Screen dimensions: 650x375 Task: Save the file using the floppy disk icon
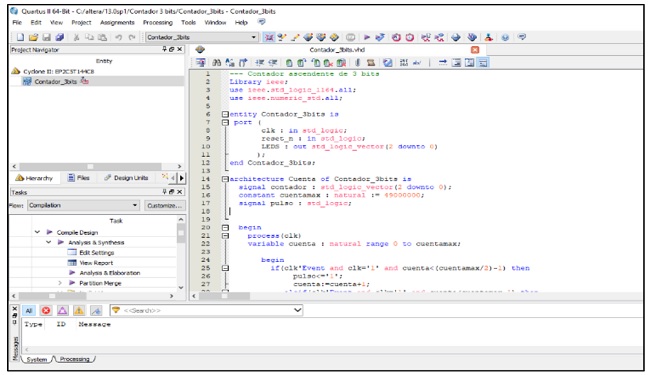(x=46, y=37)
